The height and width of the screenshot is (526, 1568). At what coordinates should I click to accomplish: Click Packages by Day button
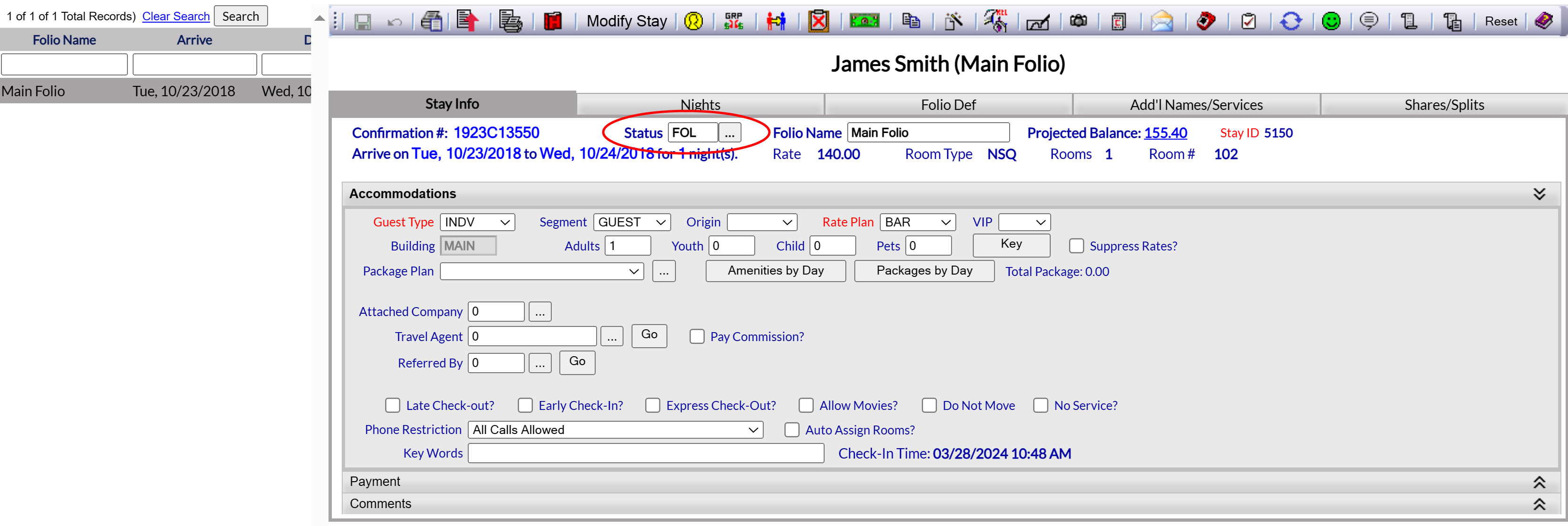924,271
